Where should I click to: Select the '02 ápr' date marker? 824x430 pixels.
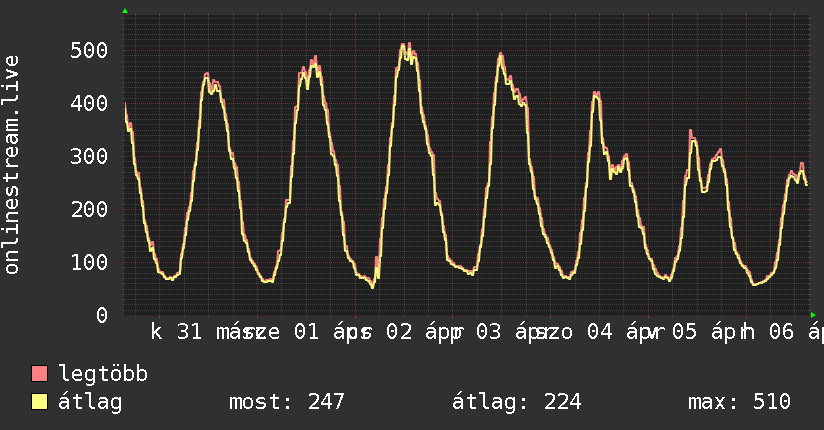[417, 331]
